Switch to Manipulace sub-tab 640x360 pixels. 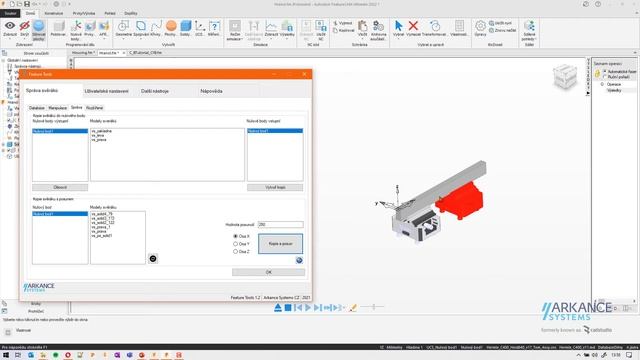pos(58,108)
